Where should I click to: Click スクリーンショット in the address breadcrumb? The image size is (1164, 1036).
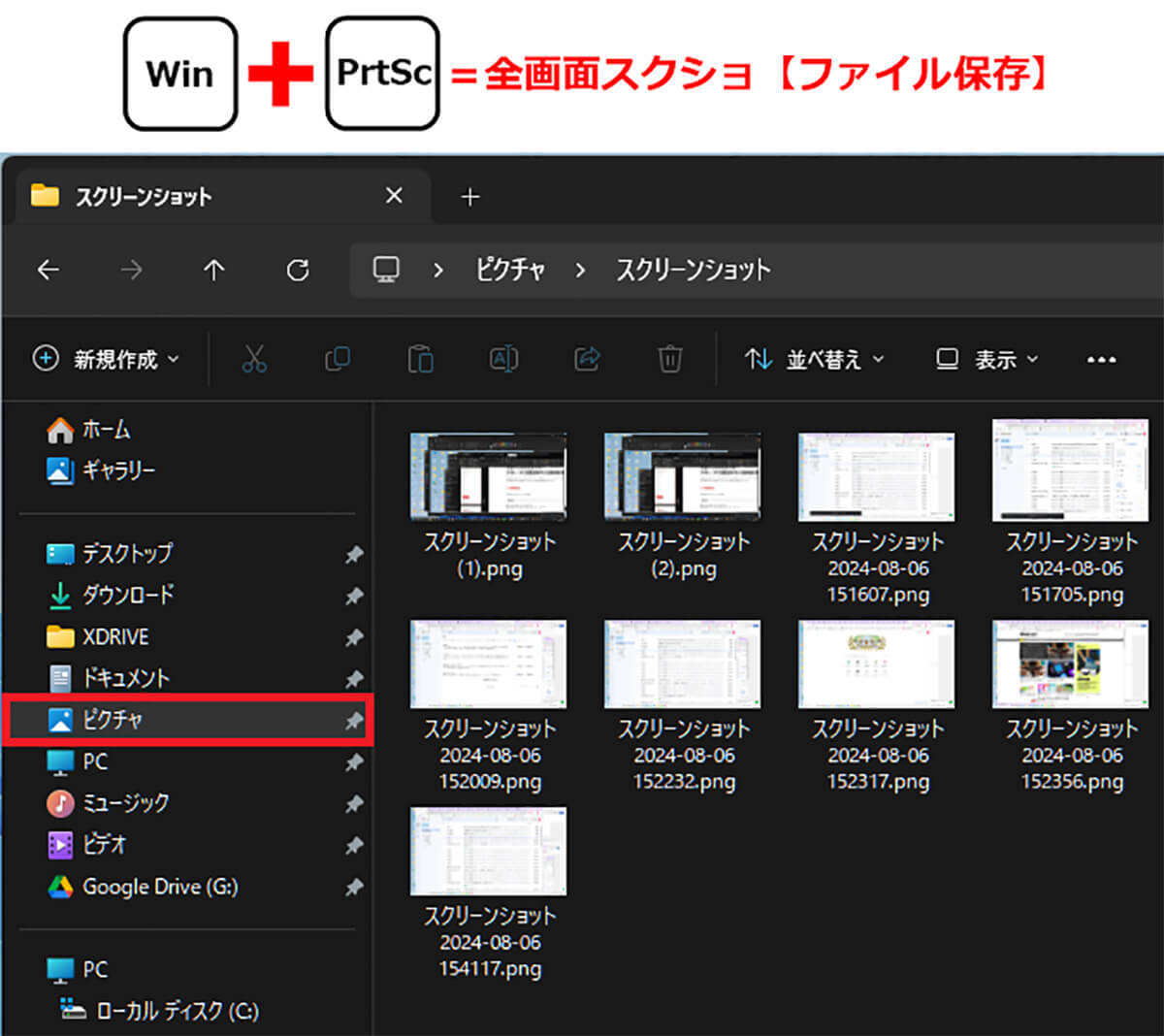click(x=694, y=269)
